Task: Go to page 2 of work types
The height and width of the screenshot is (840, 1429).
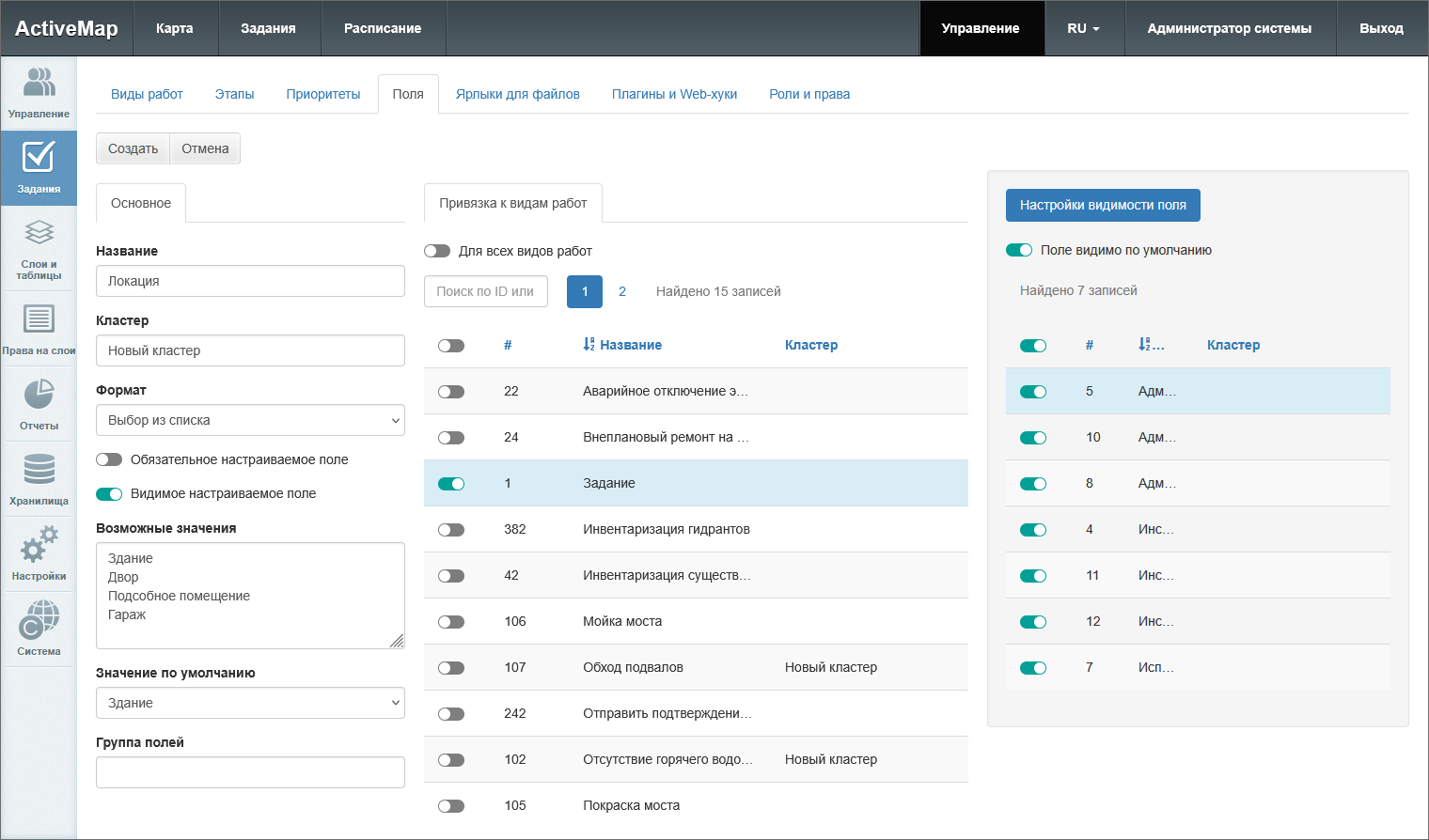Action: (x=622, y=291)
